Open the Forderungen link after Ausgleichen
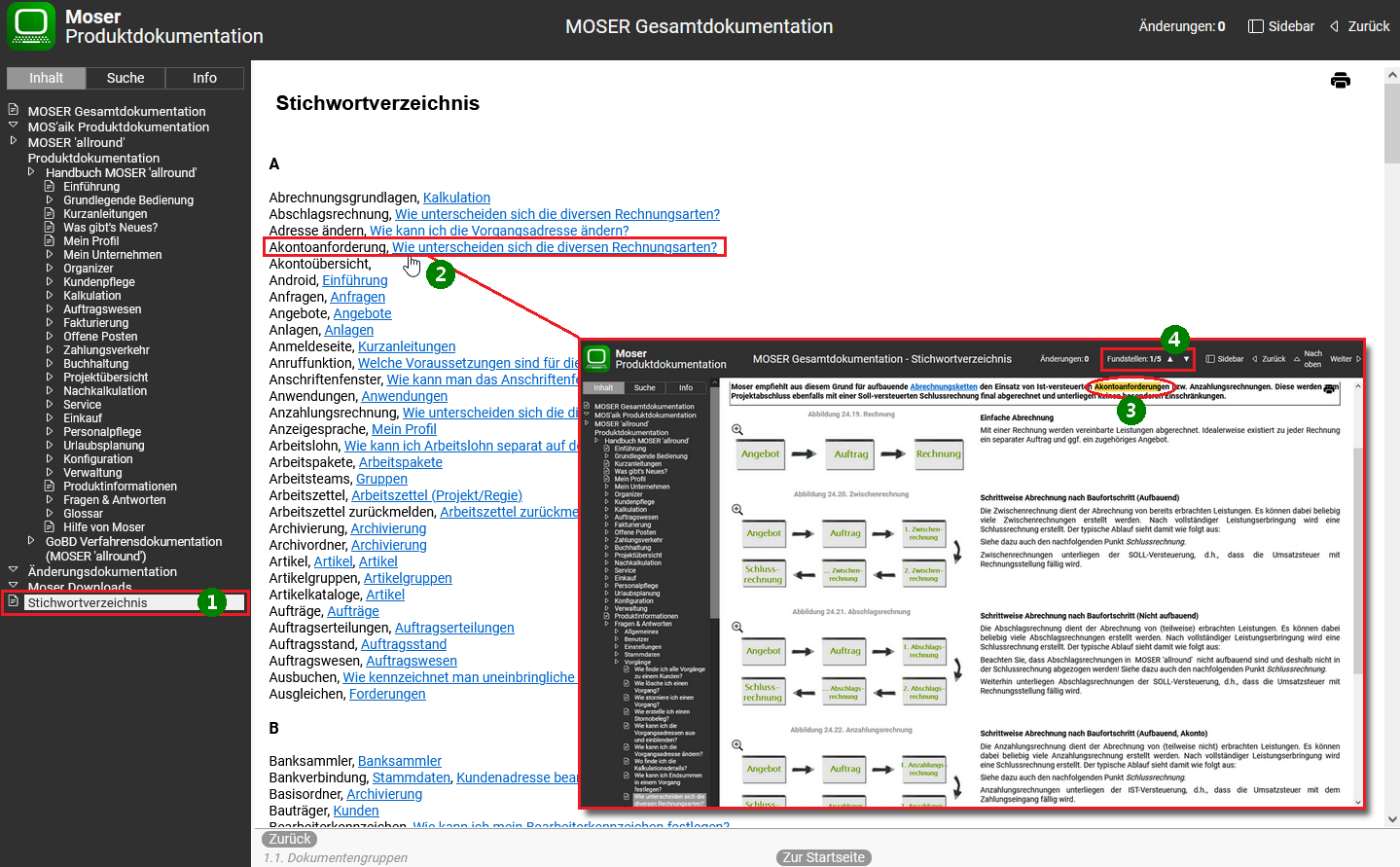 387,694
